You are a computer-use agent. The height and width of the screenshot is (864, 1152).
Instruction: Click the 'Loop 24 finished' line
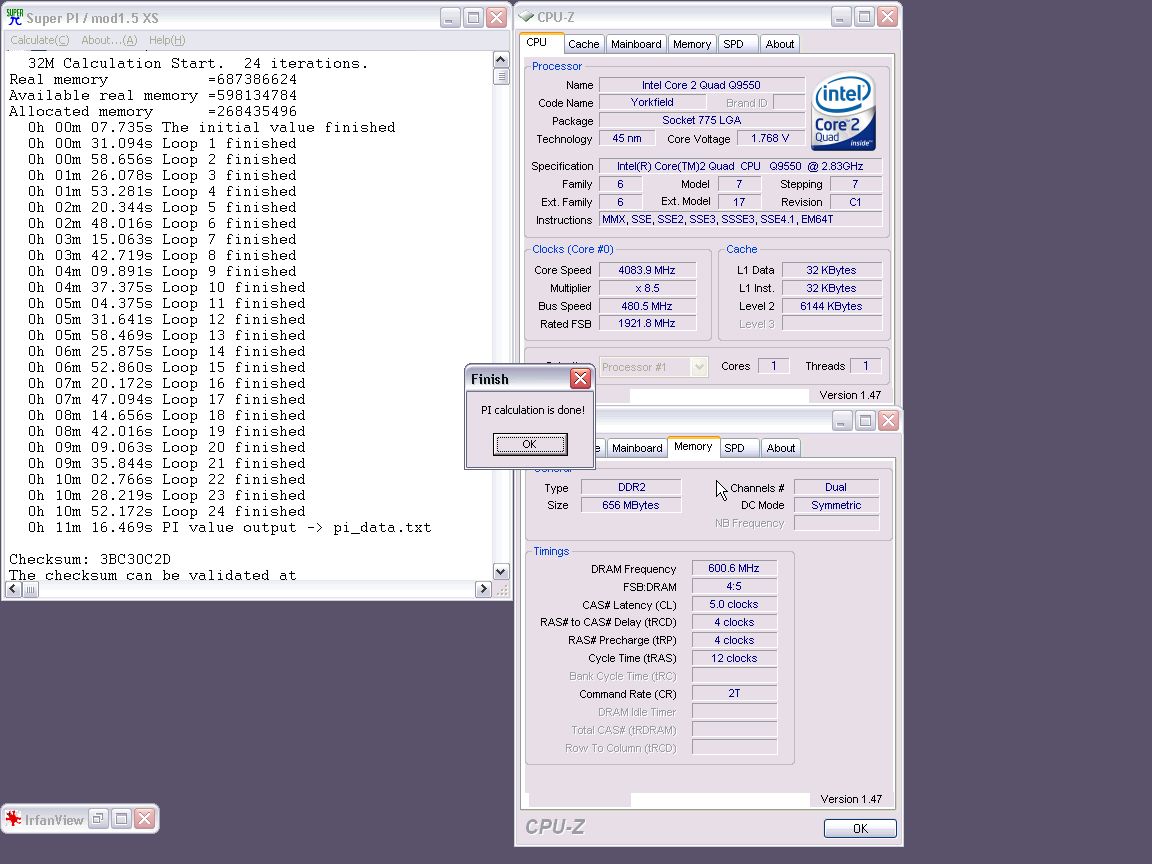click(166, 511)
